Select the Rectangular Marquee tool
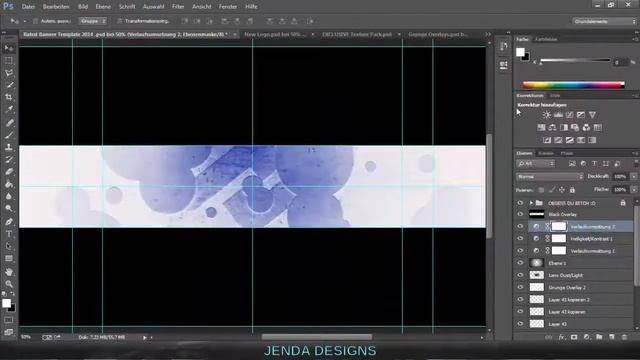Viewport: 640px width, 360px height. point(9,60)
